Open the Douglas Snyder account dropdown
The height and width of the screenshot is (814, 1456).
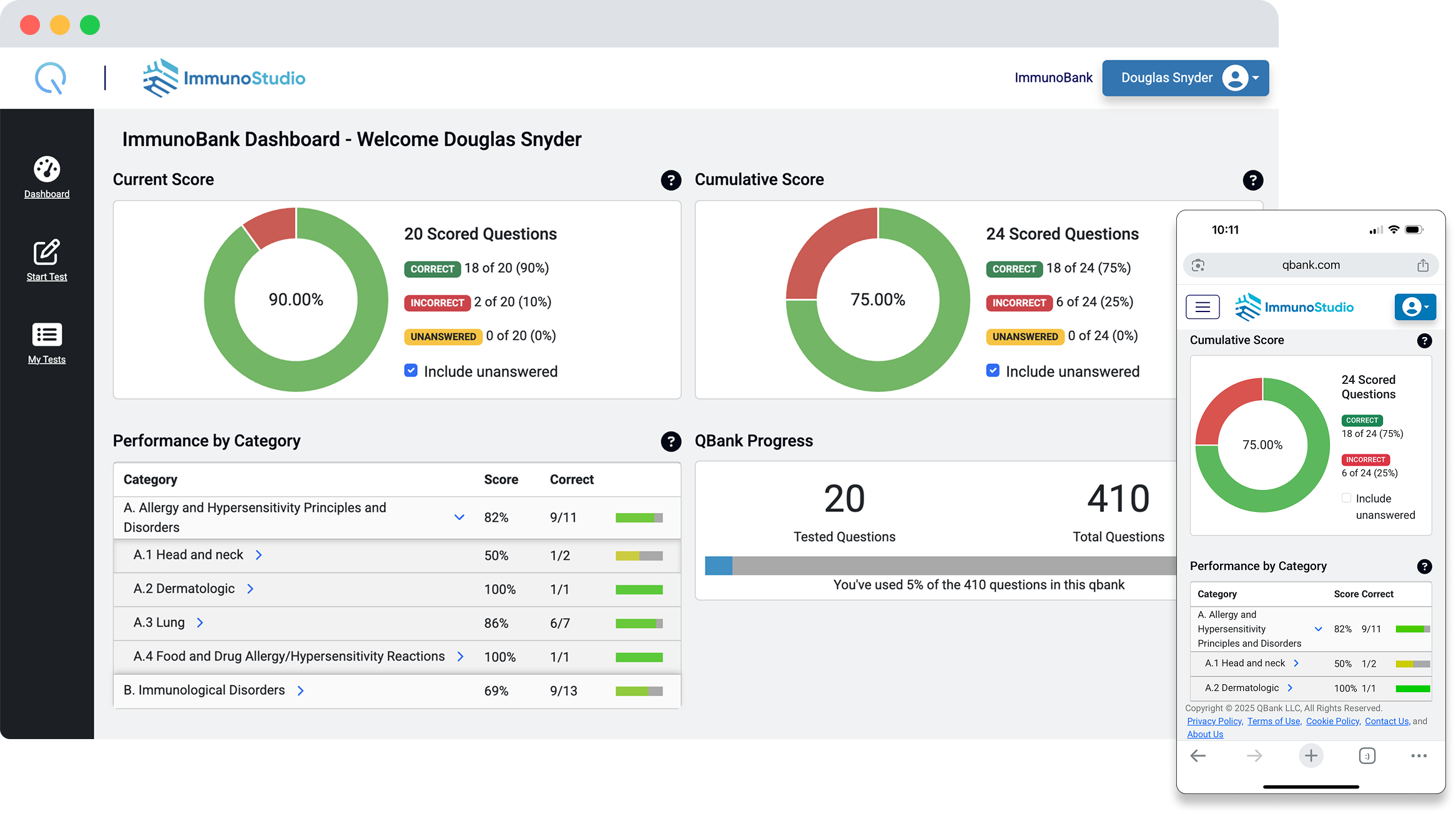1185,78
